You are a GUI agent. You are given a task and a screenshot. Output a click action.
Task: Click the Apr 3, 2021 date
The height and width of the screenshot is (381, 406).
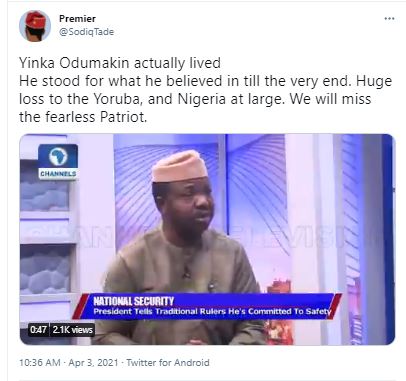coord(93,363)
